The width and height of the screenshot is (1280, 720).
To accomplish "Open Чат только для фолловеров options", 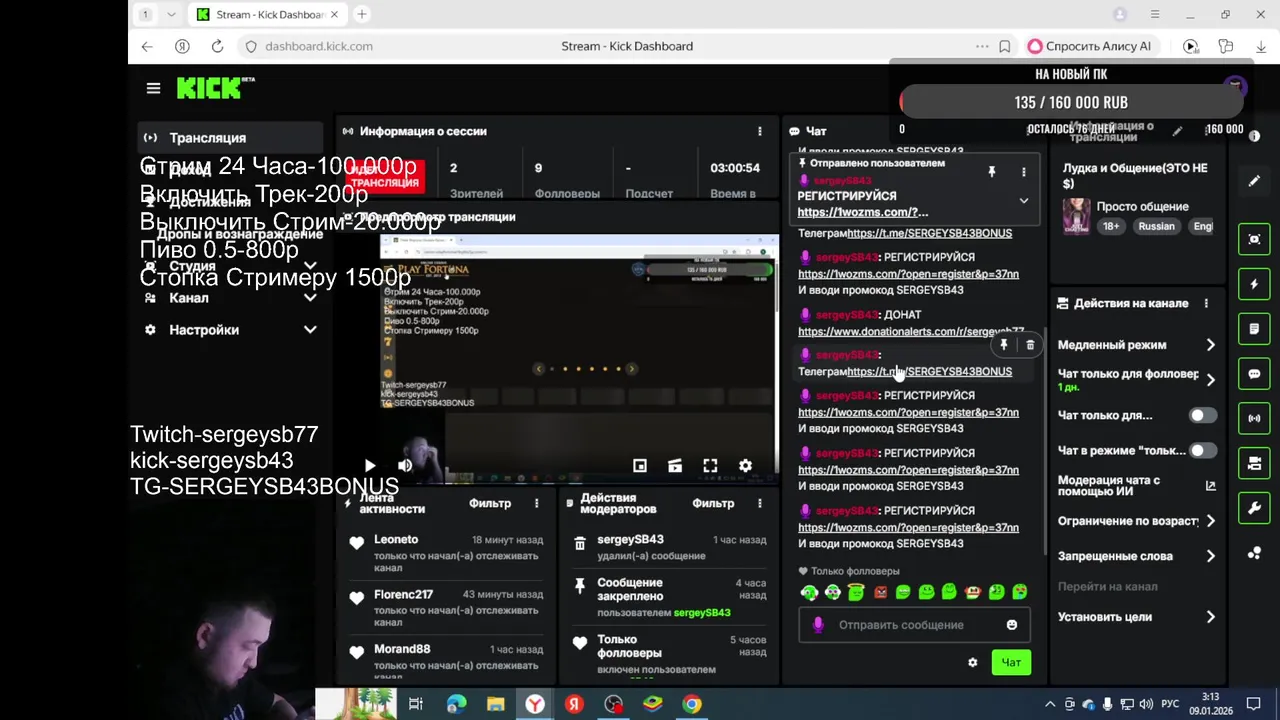I will tap(1137, 379).
